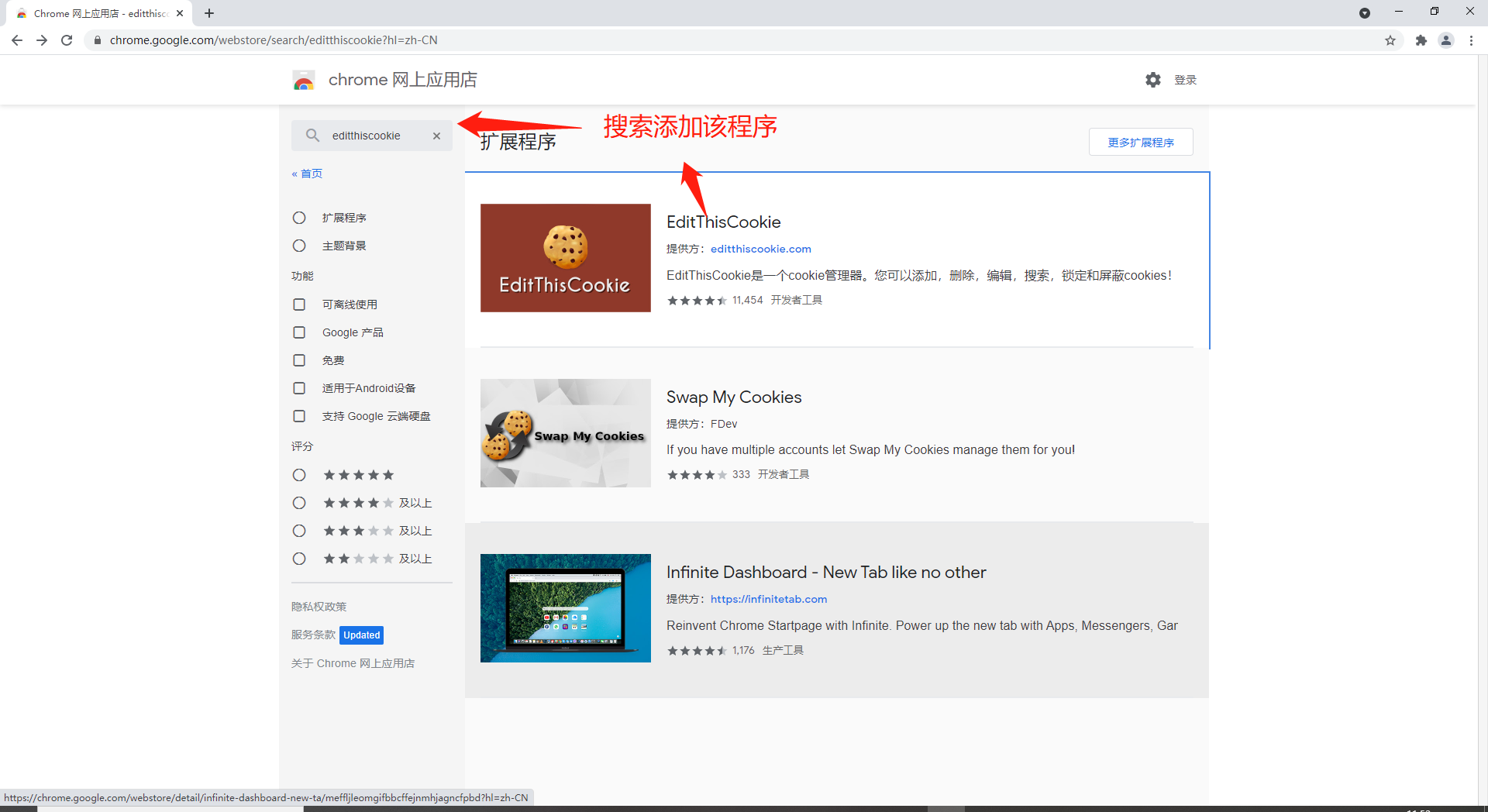Bookmark this page with the star icon
This screenshot has height=812, width=1488.
[x=1390, y=40]
